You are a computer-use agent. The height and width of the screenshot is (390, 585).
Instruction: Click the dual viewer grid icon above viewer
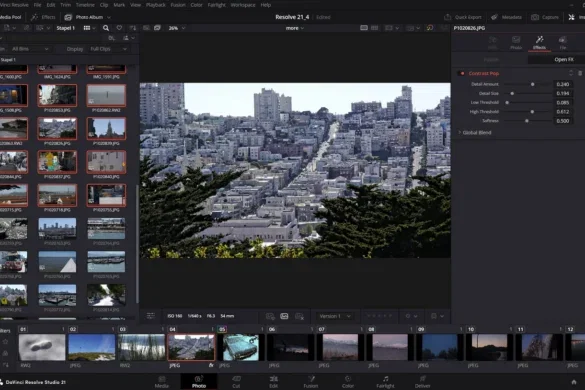pos(374,28)
